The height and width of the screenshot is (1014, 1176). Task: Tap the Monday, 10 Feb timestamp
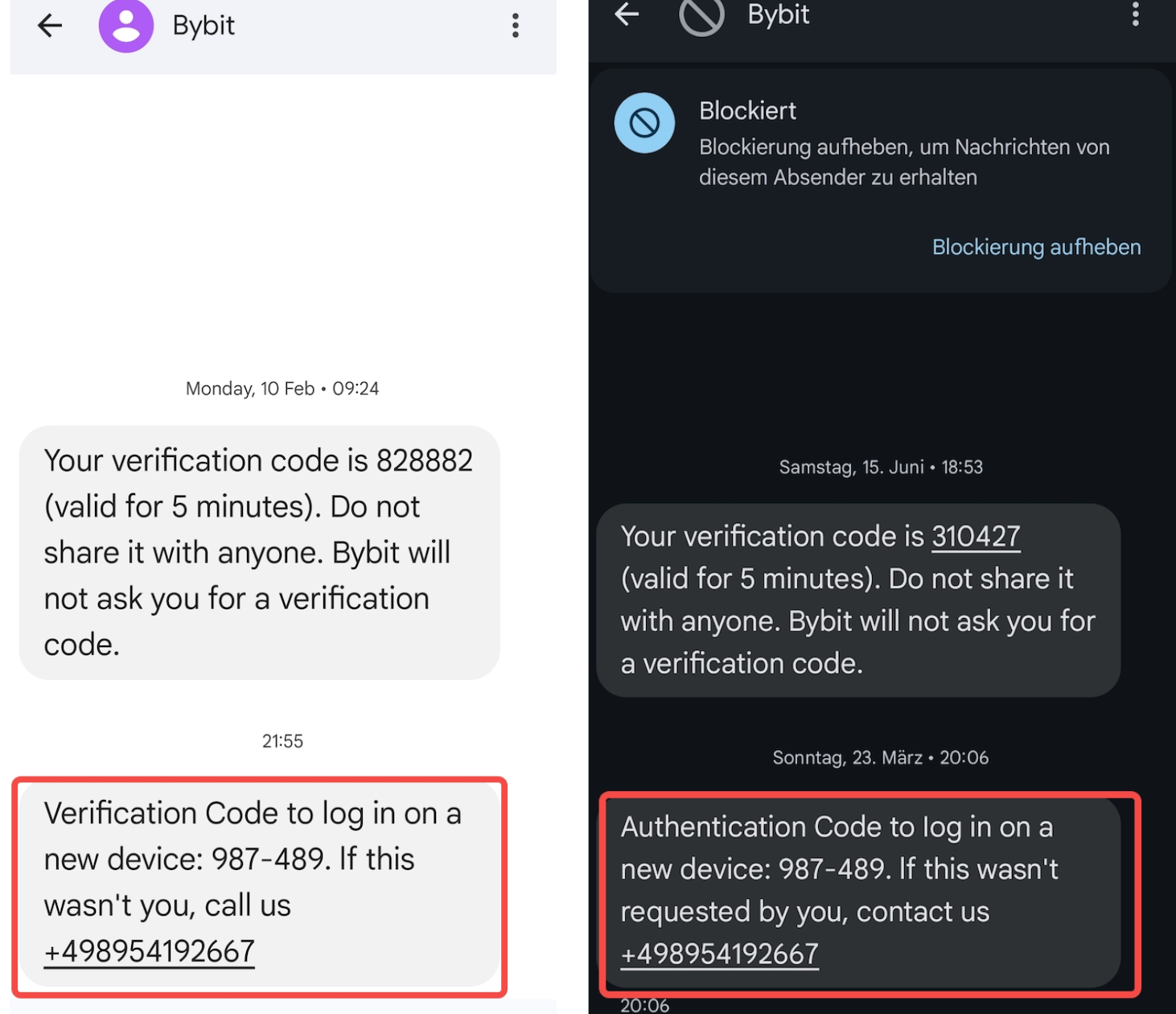[x=282, y=389]
